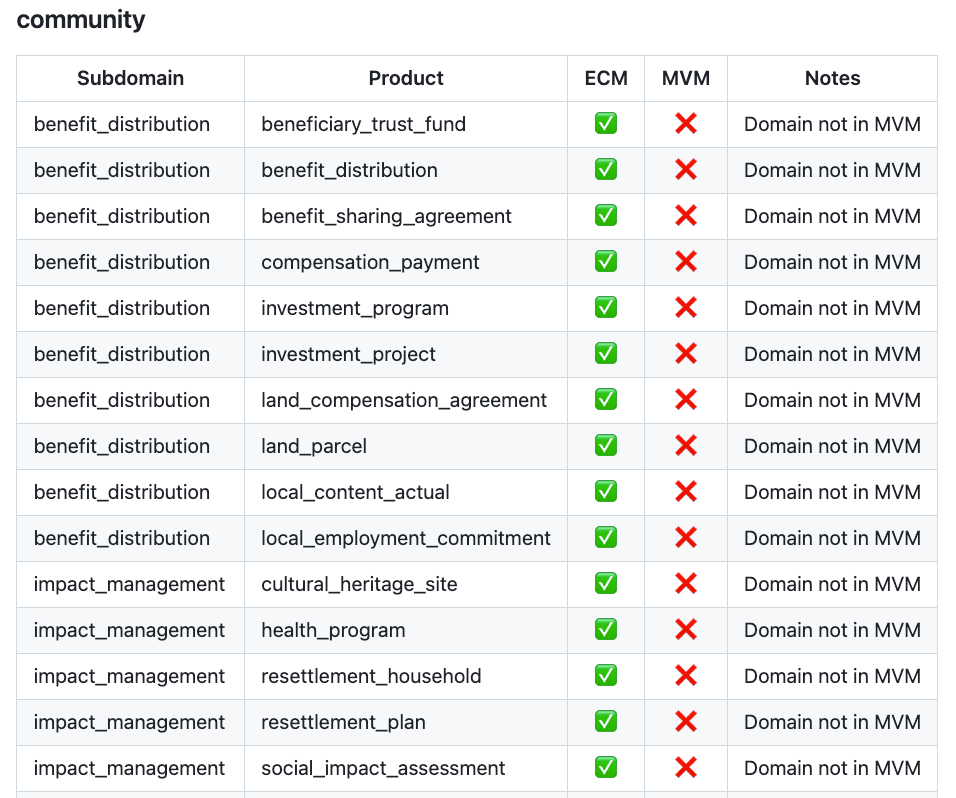The width and height of the screenshot is (956, 798).
Task: Click the green checkmark for benefit_sharing_agreement
Action: [x=605, y=216]
